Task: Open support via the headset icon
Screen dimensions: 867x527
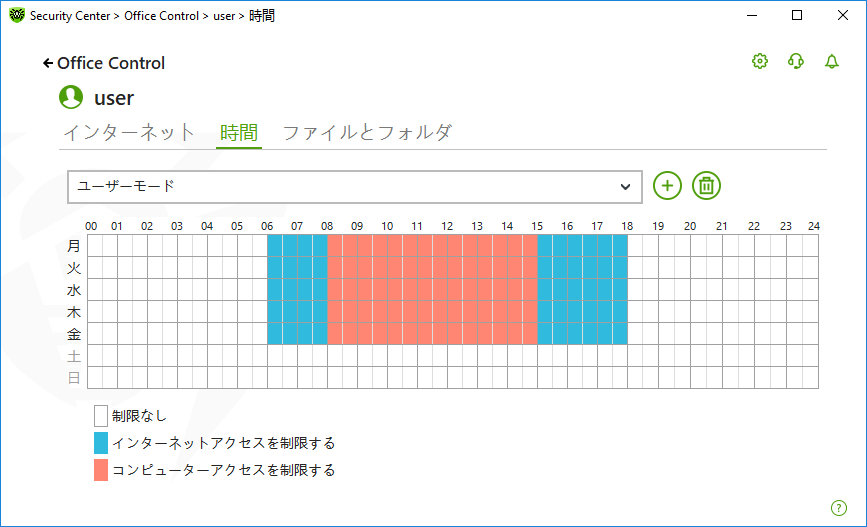Action: coord(796,61)
